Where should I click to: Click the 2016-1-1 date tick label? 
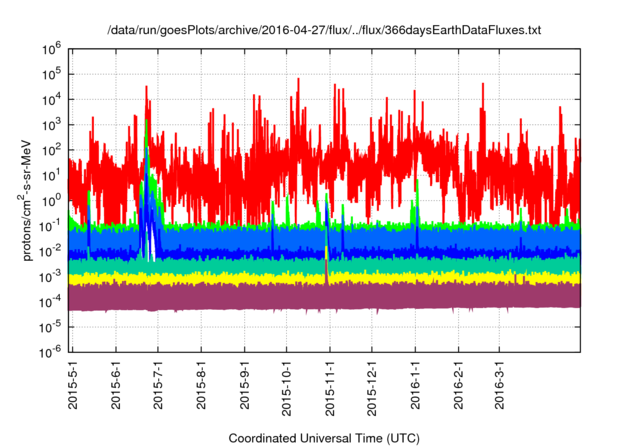click(x=415, y=385)
